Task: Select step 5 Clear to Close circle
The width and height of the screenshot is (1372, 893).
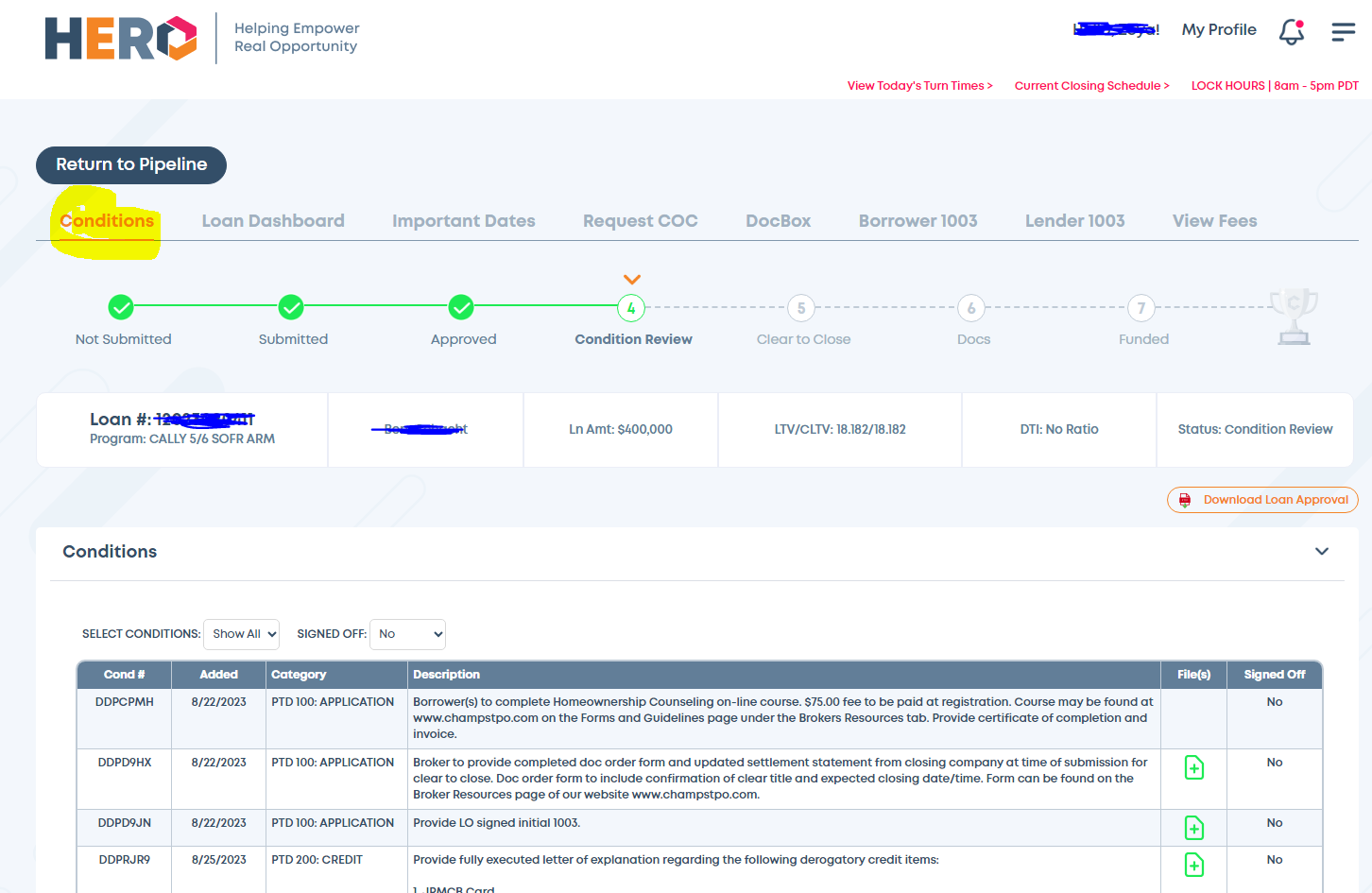Action: pyautogui.click(x=801, y=308)
